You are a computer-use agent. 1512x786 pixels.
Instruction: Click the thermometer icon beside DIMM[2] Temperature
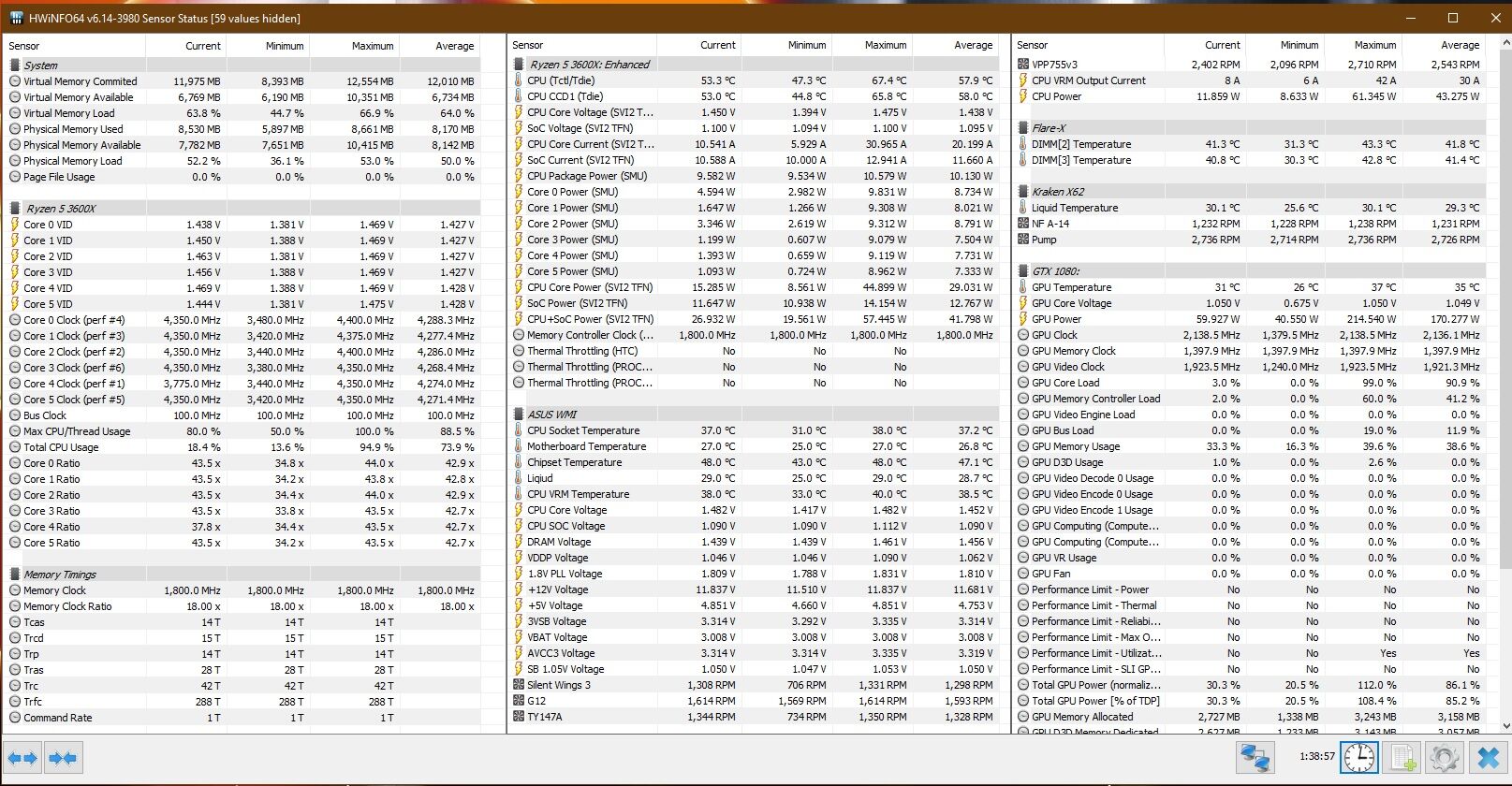click(x=1023, y=144)
